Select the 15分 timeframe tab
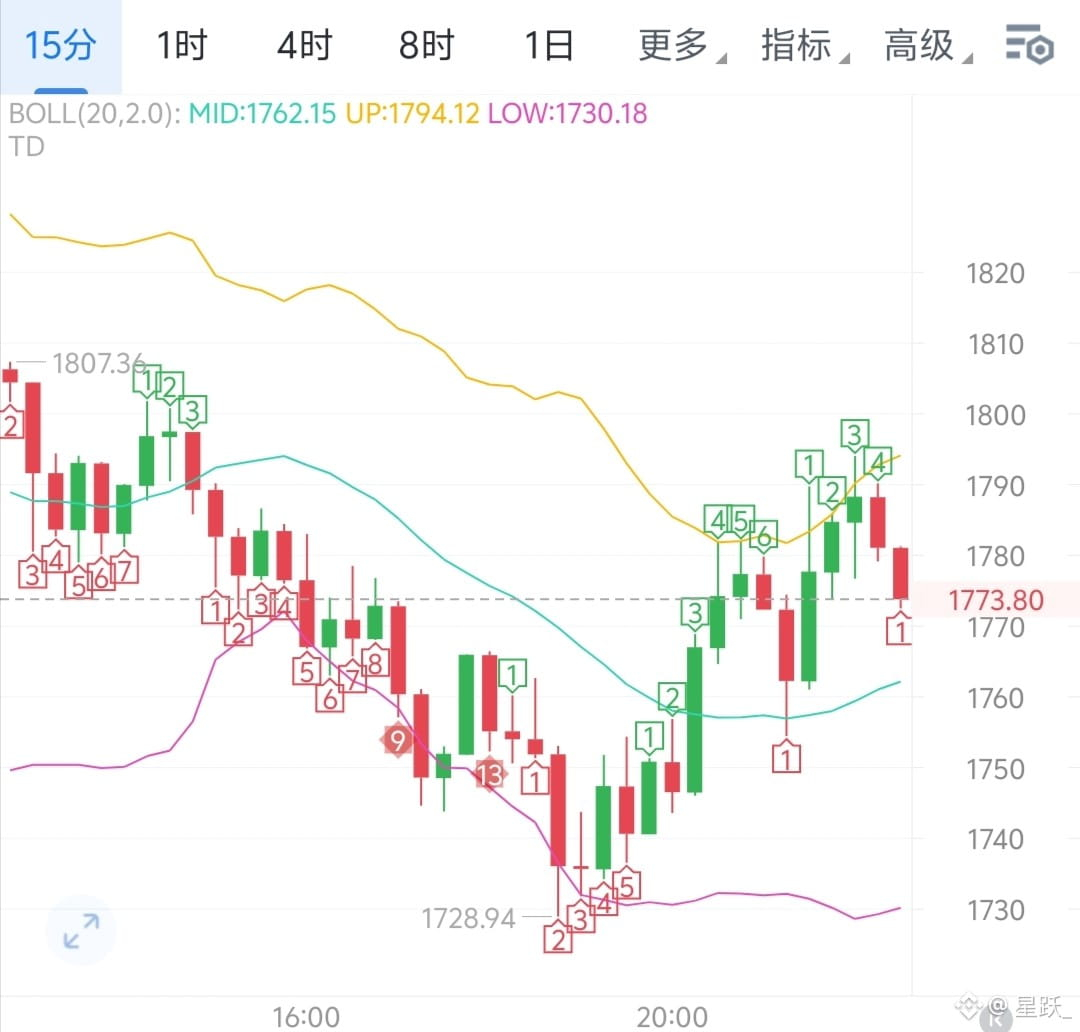This screenshot has height=1032, width=1080. pyautogui.click(x=60, y=46)
